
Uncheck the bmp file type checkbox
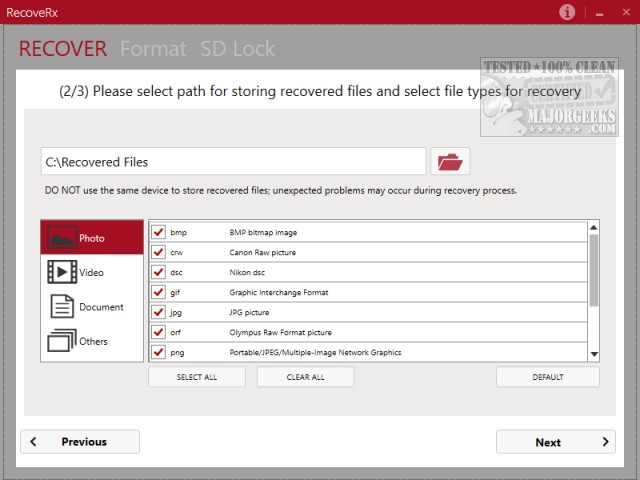[158, 232]
